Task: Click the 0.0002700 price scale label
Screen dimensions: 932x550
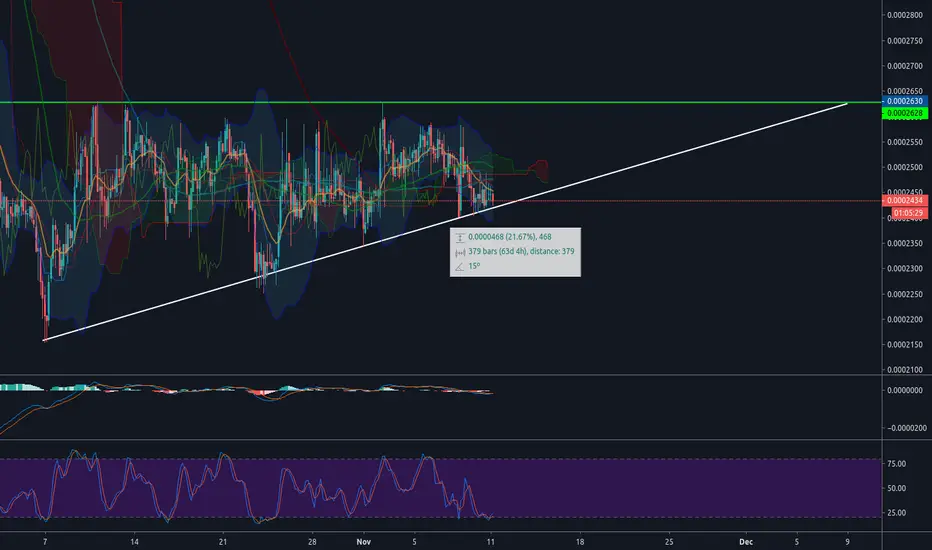Action: point(905,66)
